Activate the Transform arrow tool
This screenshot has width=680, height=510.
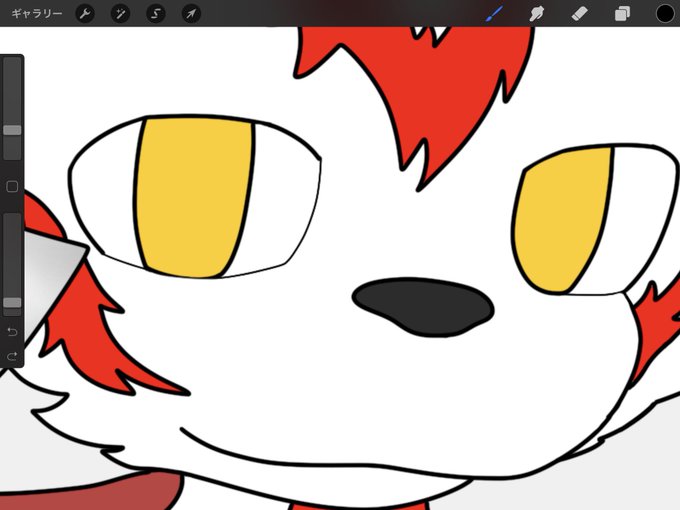coord(191,14)
